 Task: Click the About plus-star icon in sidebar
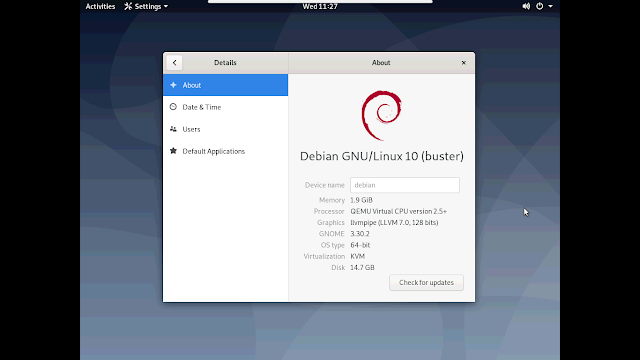[x=173, y=85]
